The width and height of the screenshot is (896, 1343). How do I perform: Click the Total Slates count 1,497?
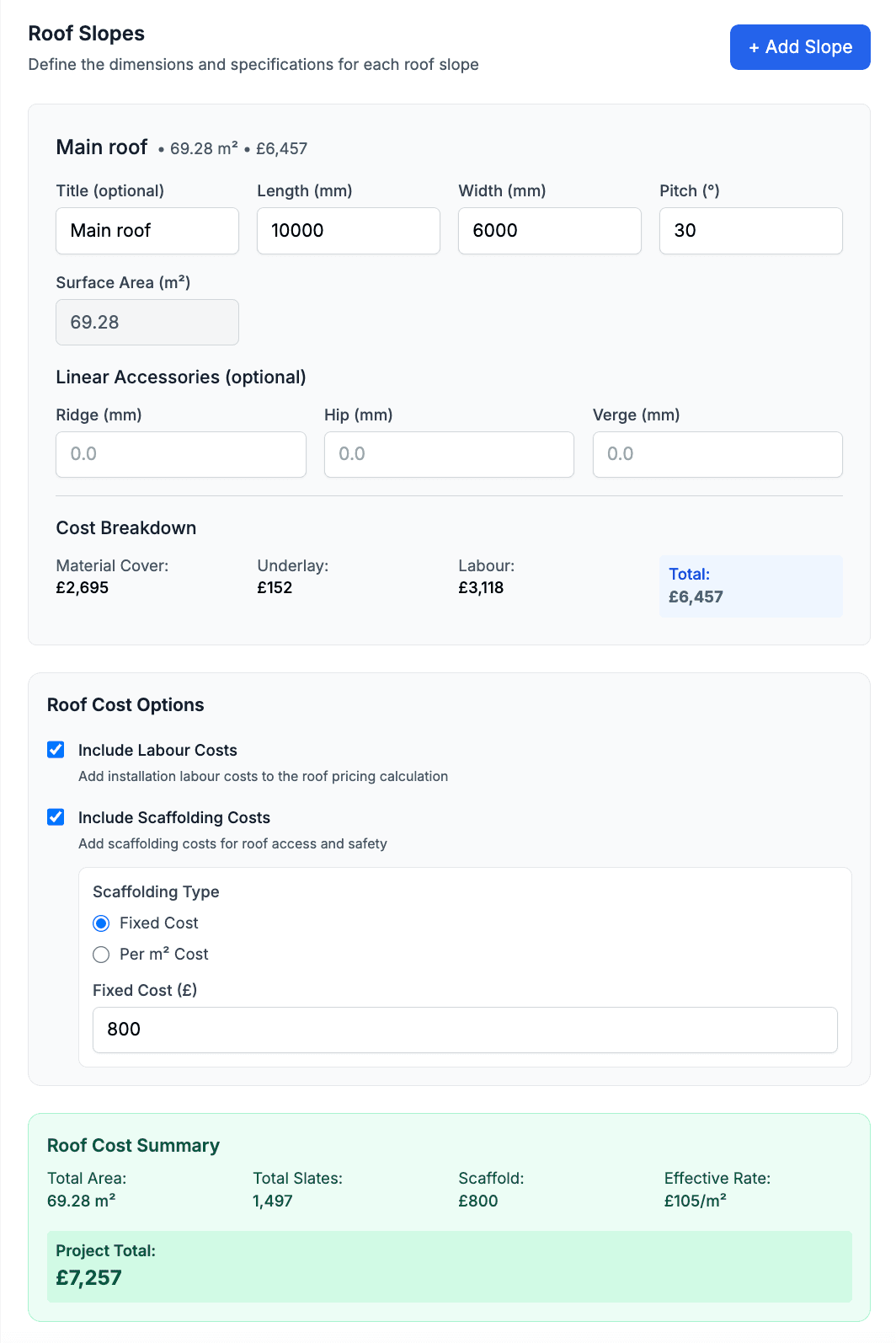pos(273,1201)
